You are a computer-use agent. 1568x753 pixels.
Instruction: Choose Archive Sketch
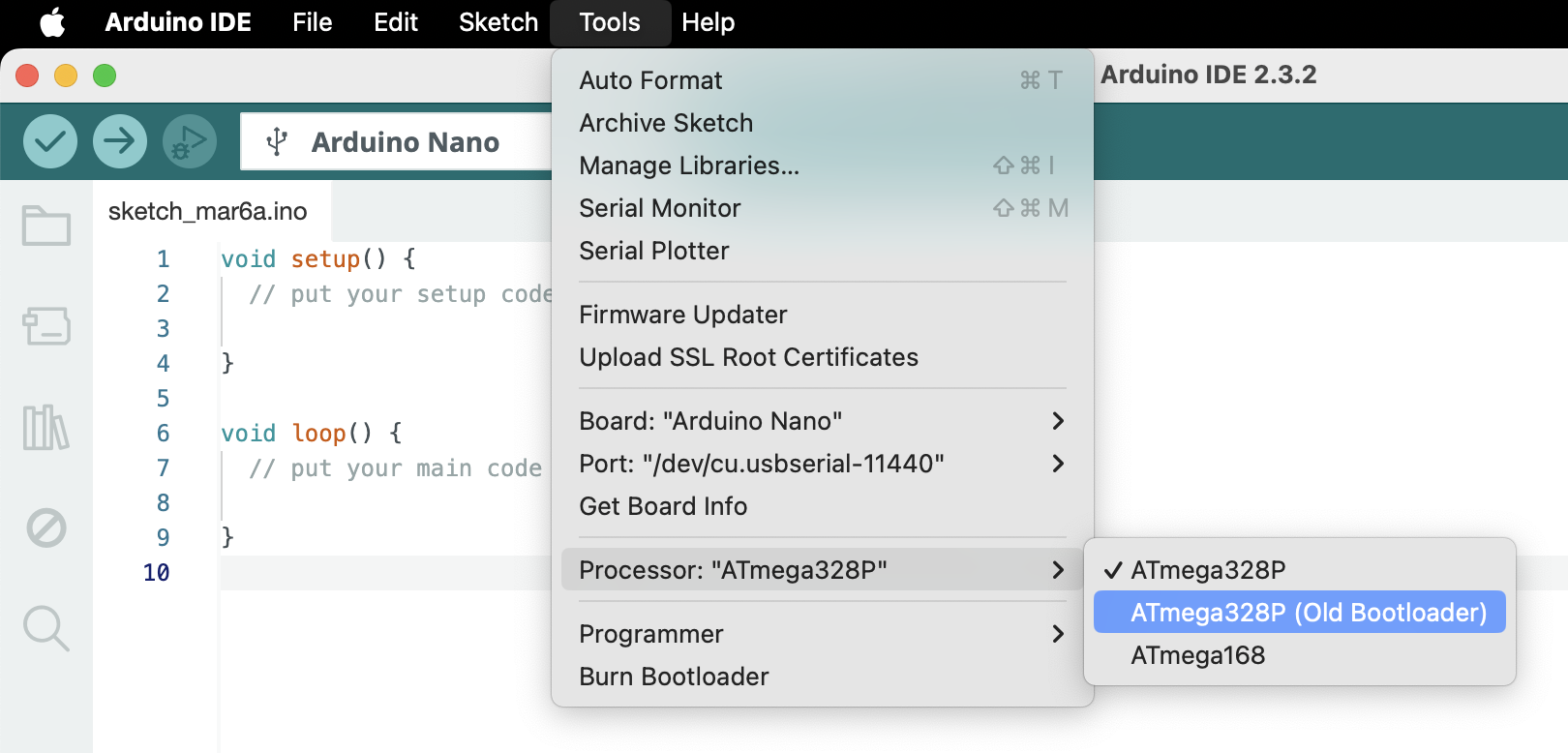pos(823,123)
